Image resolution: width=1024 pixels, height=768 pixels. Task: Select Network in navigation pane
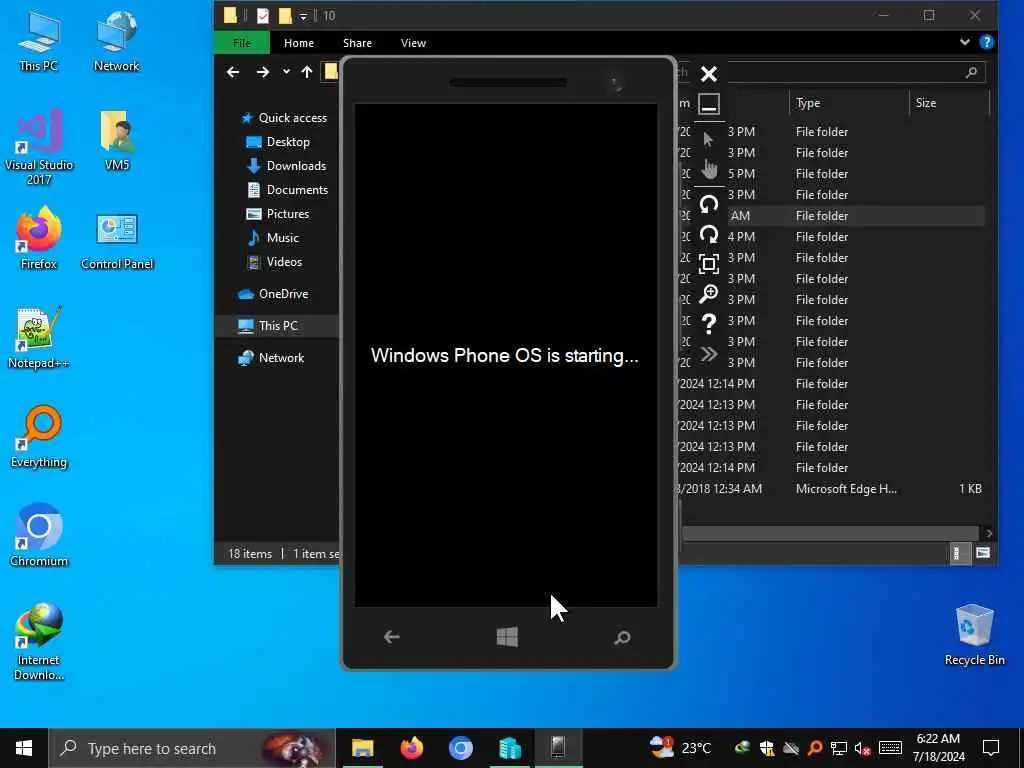click(x=272, y=358)
